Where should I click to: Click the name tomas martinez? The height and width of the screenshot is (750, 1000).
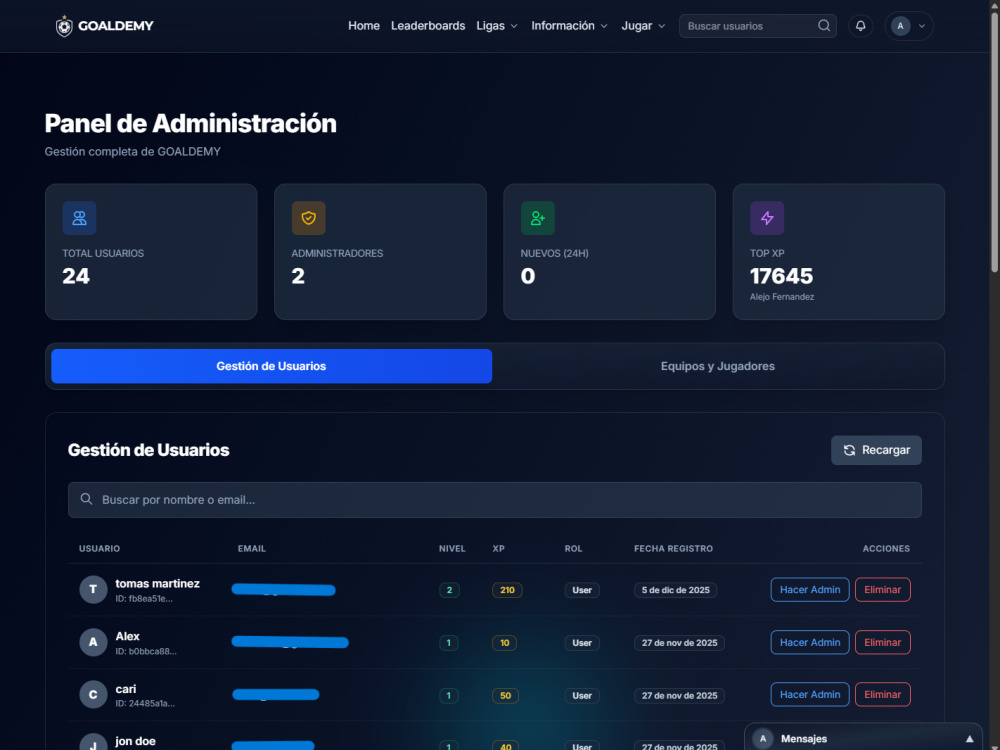[x=158, y=584]
